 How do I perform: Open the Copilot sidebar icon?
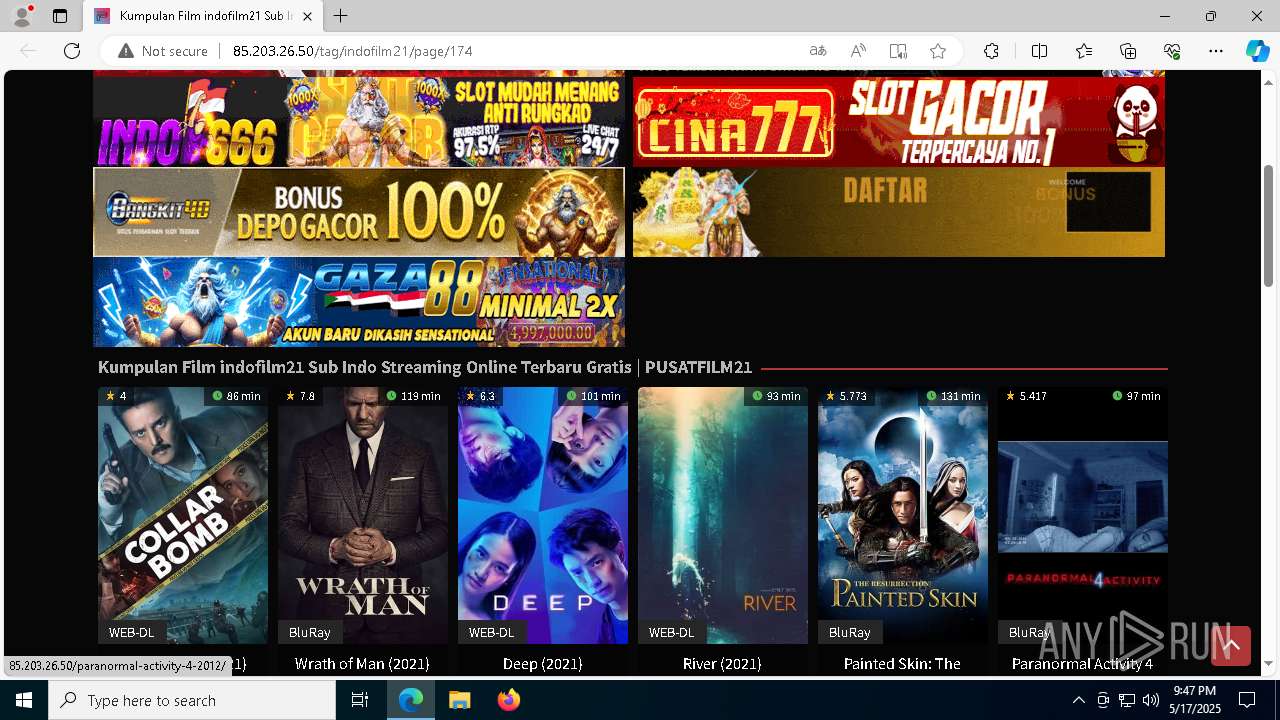[x=1257, y=51]
